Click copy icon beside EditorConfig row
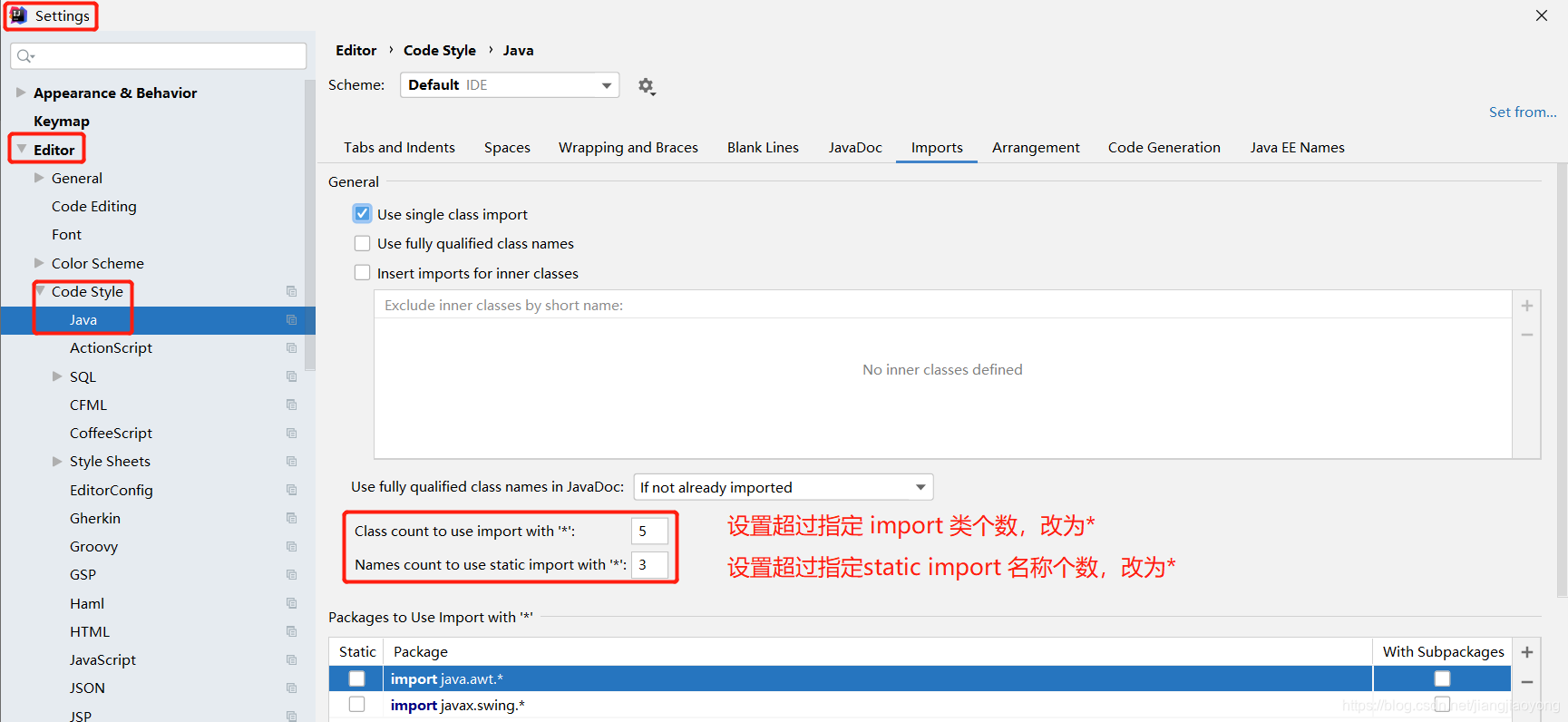The width and height of the screenshot is (1568, 722). click(291, 490)
